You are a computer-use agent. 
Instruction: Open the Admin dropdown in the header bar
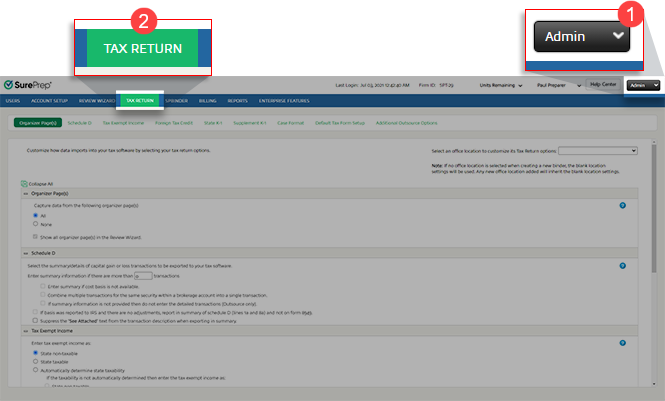[x=643, y=85]
